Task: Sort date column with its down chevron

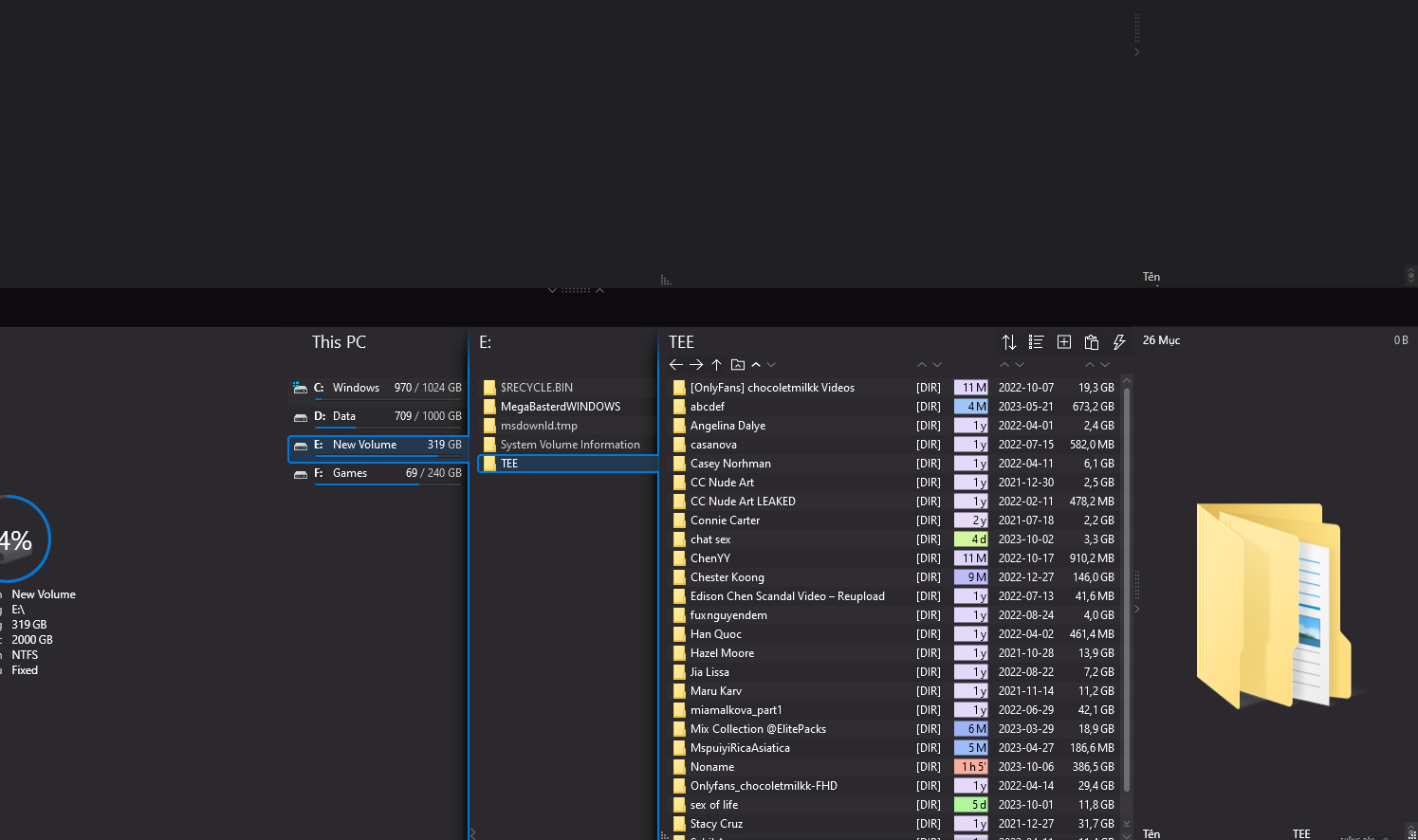Action: [x=1021, y=365]
